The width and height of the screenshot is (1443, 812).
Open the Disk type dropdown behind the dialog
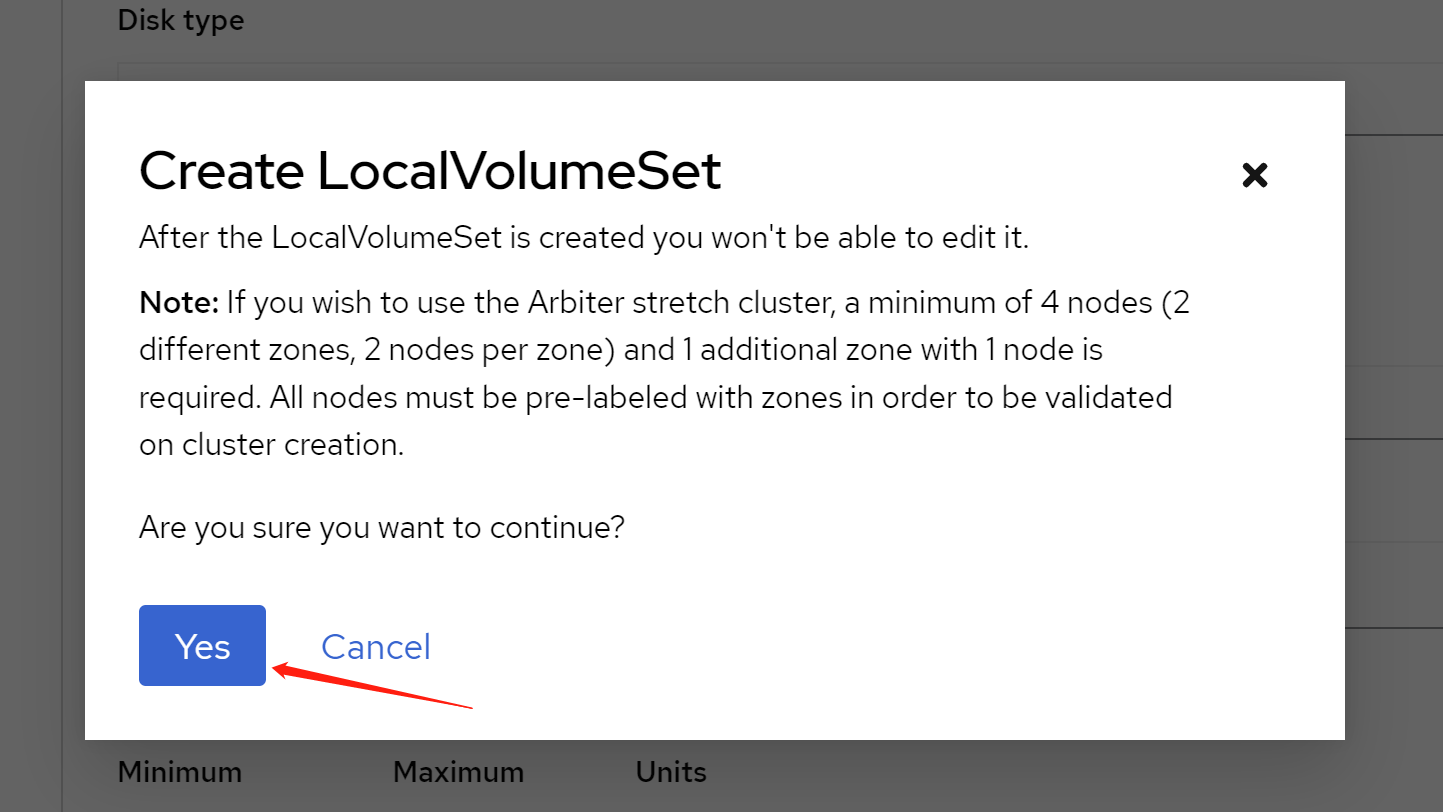click(700, 70)
